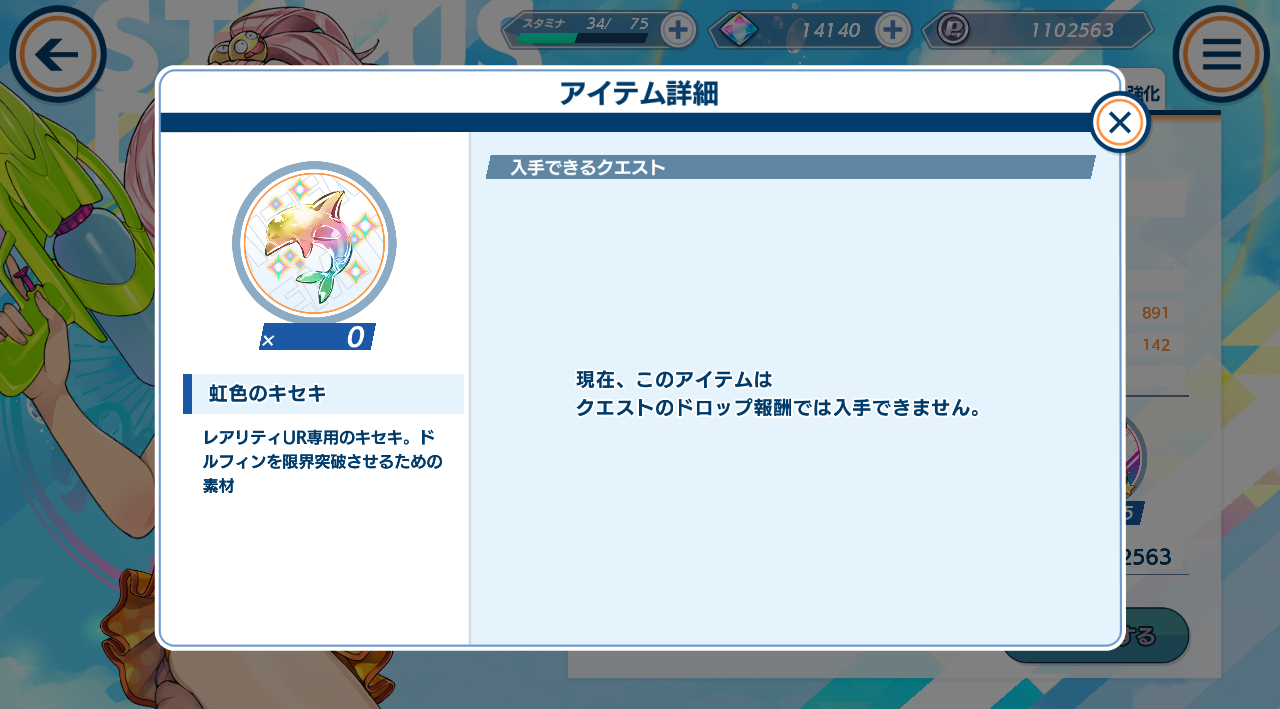Image resolution: width=1280 pixels, height=709 pixels.
Task: Add stamina with the plus button
Action: point(678,30)
